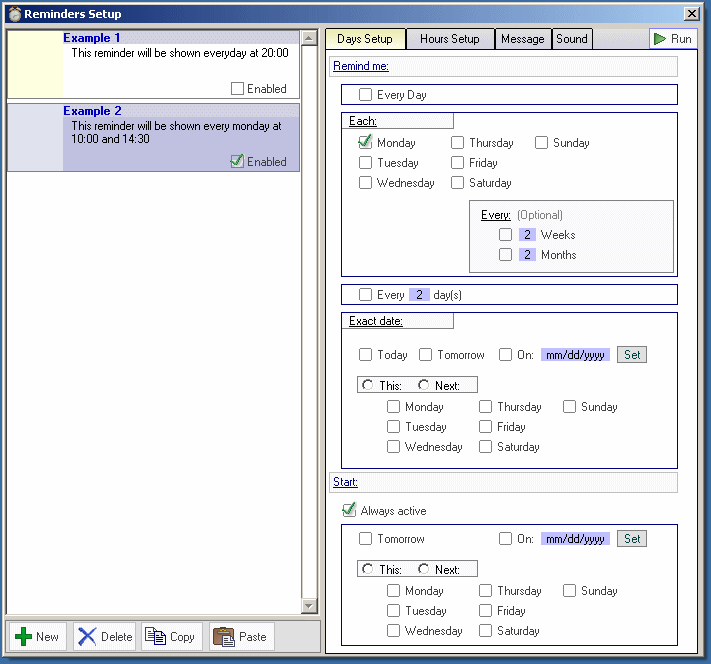Check Thursday in Exact date weekday list
The width and height of the screenshot is (711, 664).
(x=485, y=406)
